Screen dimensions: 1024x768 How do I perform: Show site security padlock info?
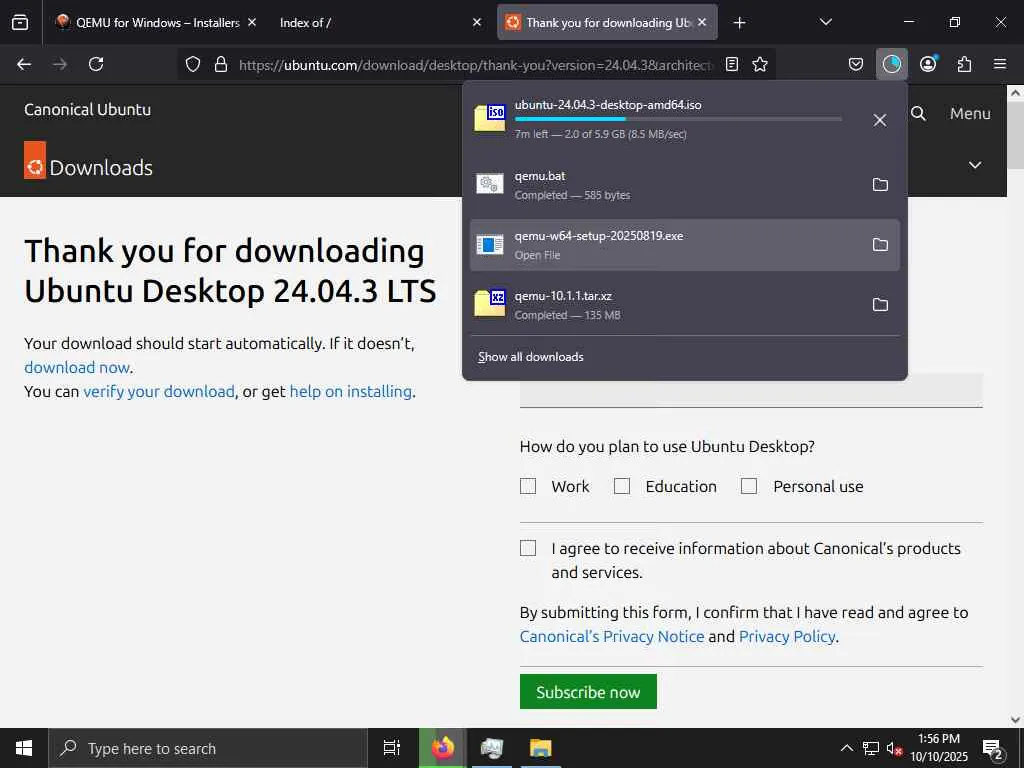pos(221,64)
